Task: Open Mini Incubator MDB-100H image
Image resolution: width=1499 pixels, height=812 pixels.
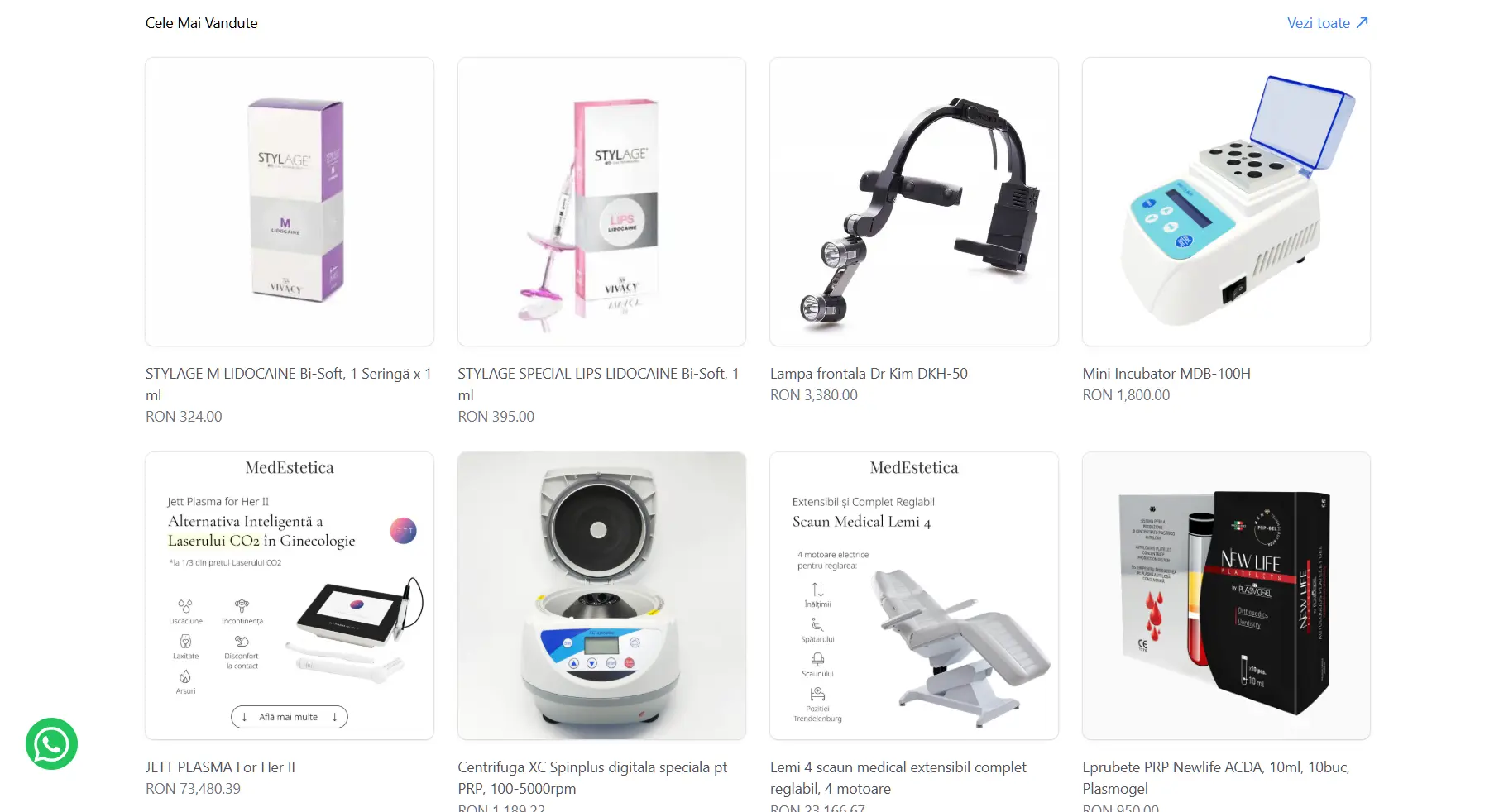Action: coord(1226,202)
